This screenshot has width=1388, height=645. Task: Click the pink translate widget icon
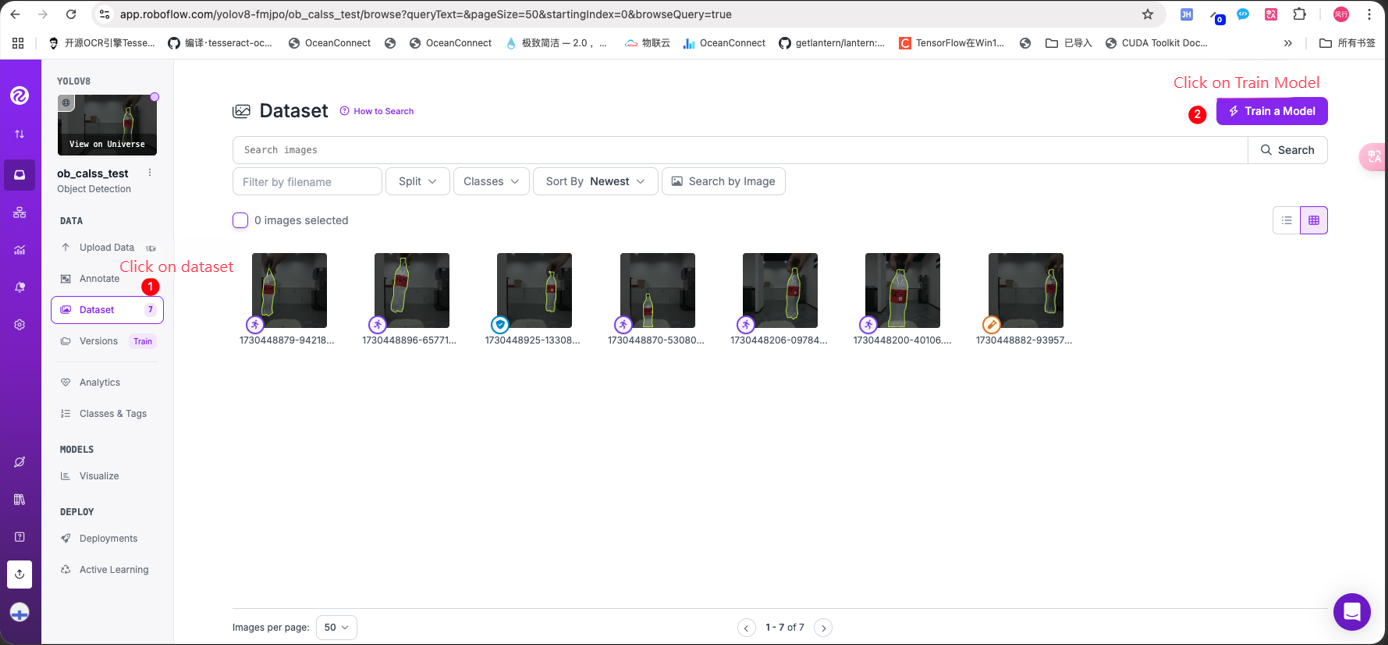[1374, 157]
